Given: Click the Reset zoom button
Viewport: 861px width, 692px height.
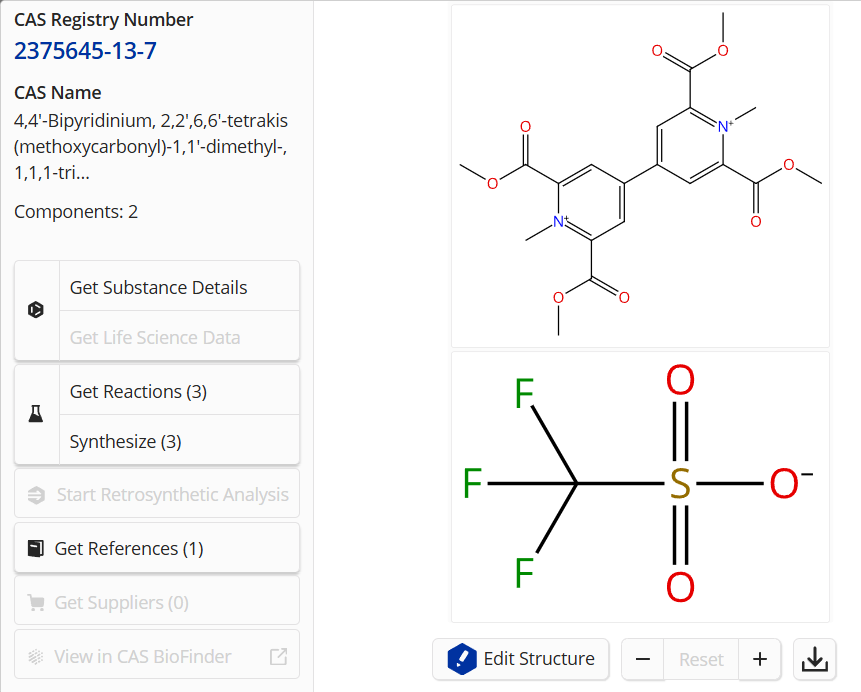Looking at the screenshot, I should point(701,659).
